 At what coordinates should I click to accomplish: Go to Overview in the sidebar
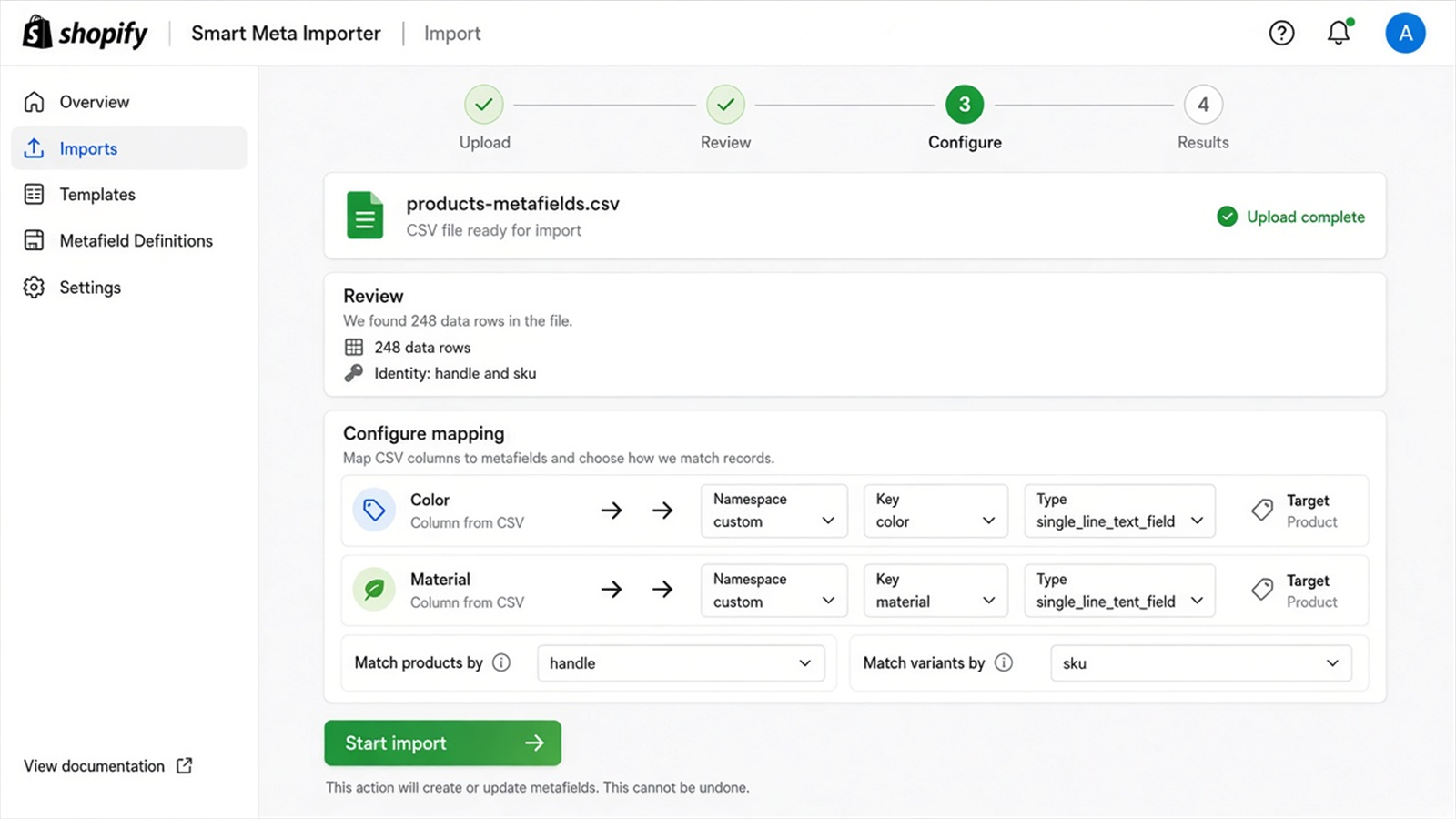(129, 102)
